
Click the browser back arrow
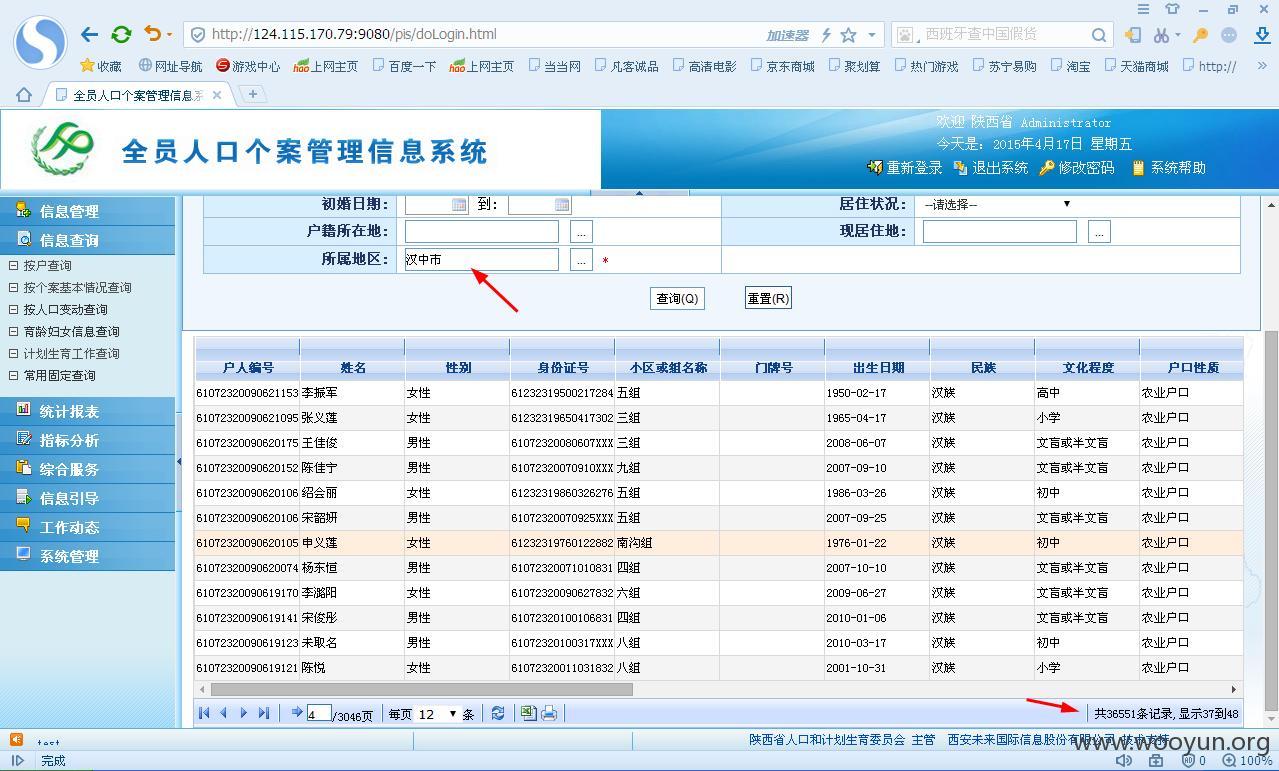click(89, 34)
